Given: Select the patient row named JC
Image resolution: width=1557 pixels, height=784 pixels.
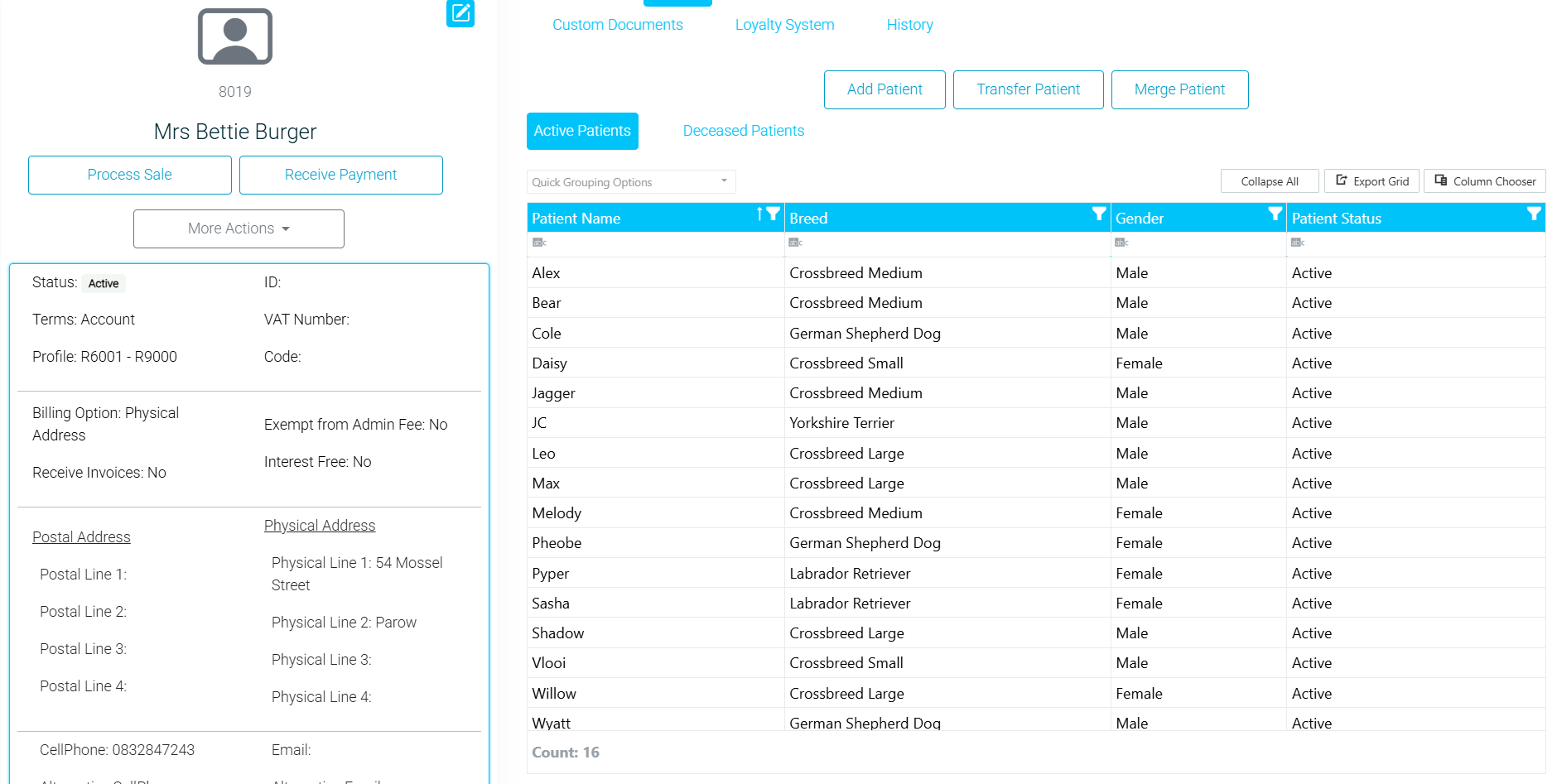Looking at the screenshot, I should (x=1036, y=423).
